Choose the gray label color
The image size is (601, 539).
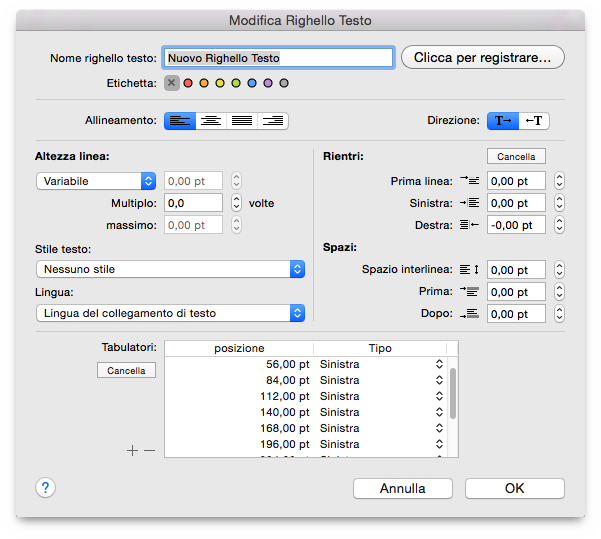coord(284,83)
